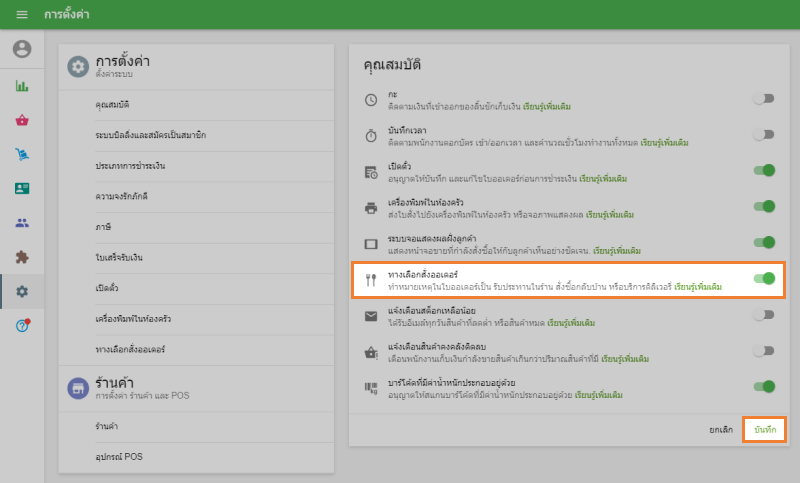The height and width of the screenshot is (483, 800).
Task: Open ร้านค้า under store settings
Action: (x=107, y=426)
